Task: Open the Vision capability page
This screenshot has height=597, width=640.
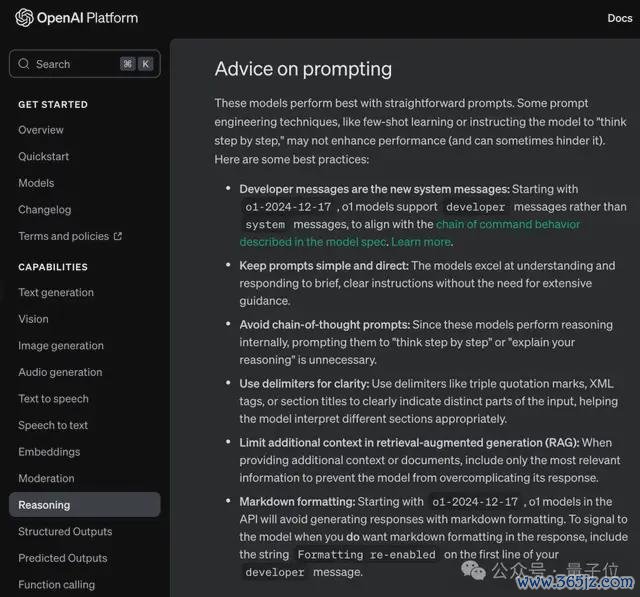Action: click(33, 319)
